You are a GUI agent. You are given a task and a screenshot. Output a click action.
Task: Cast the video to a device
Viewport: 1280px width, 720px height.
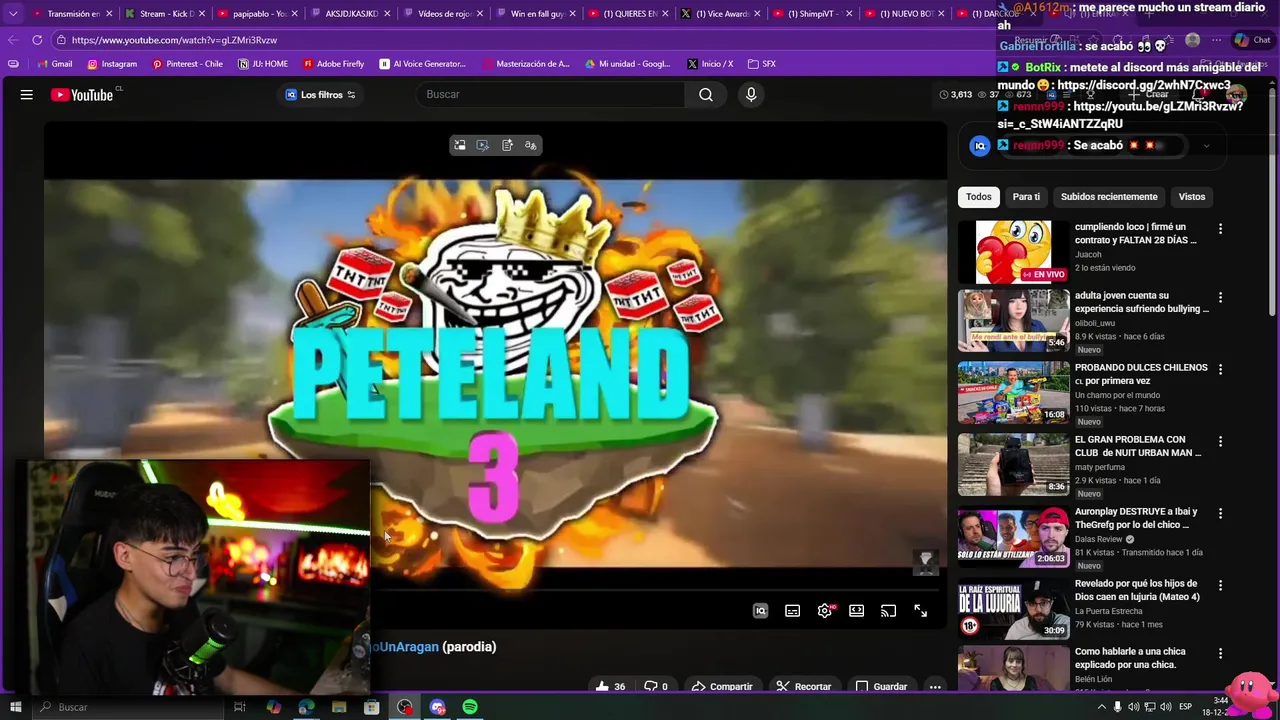point(888,611)
